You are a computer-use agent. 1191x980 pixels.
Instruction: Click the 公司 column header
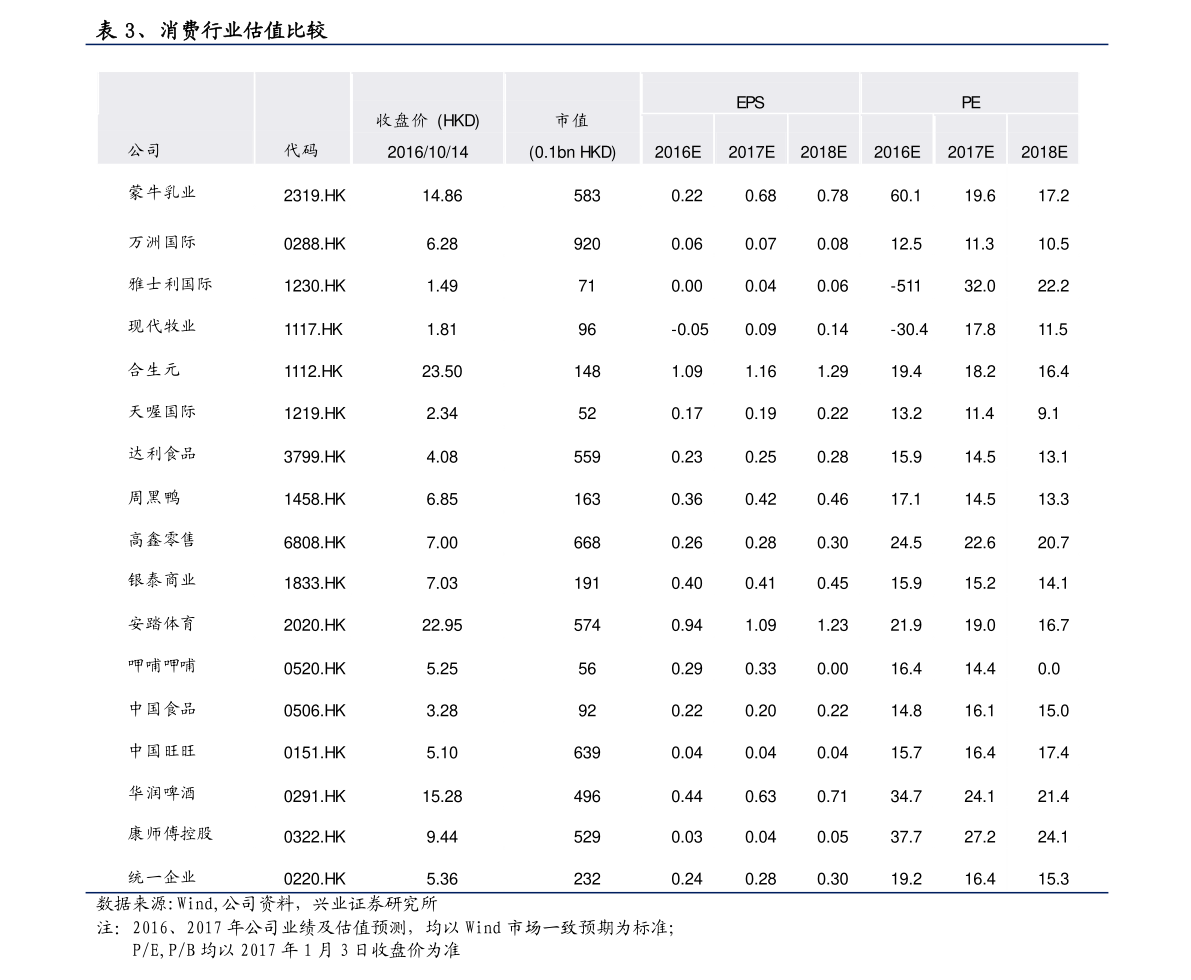(x=144, y=151)
